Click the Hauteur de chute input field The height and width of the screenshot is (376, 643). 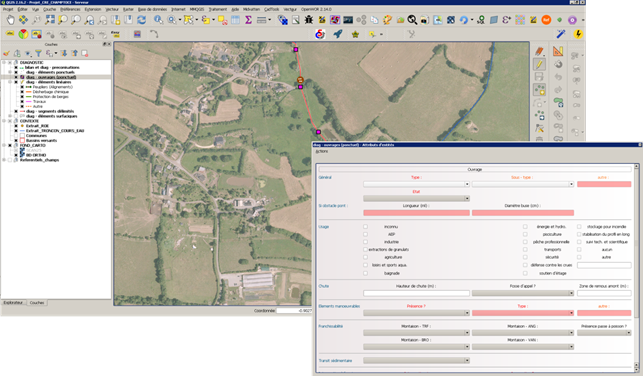[x=416, y=293]
